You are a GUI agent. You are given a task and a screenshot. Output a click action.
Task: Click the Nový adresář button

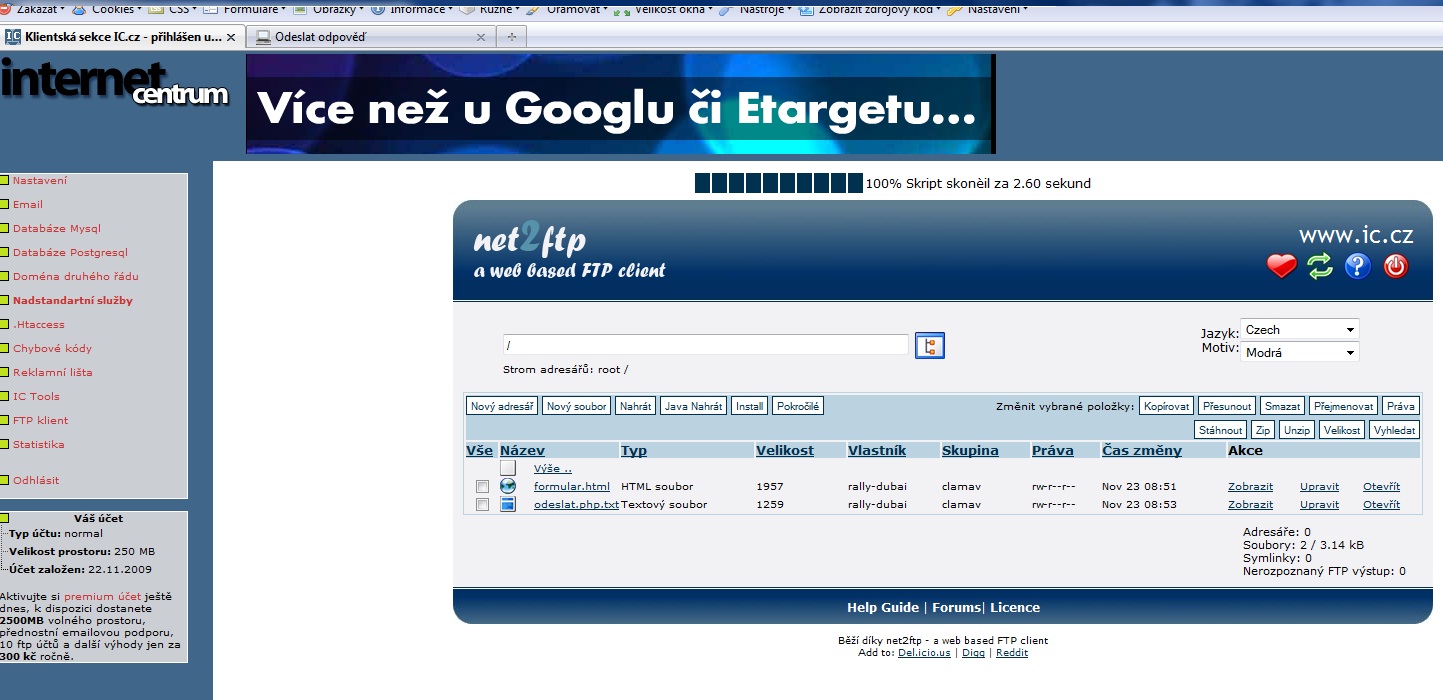pos(502,406)
